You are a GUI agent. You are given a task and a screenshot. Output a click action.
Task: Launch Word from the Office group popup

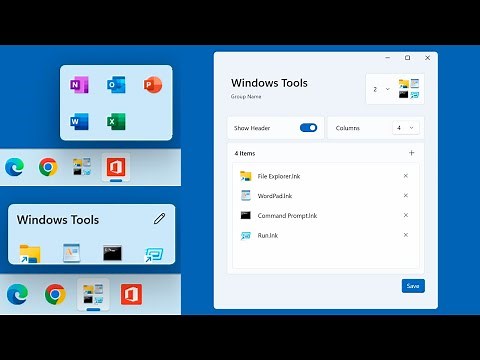[x=79, y=121]
